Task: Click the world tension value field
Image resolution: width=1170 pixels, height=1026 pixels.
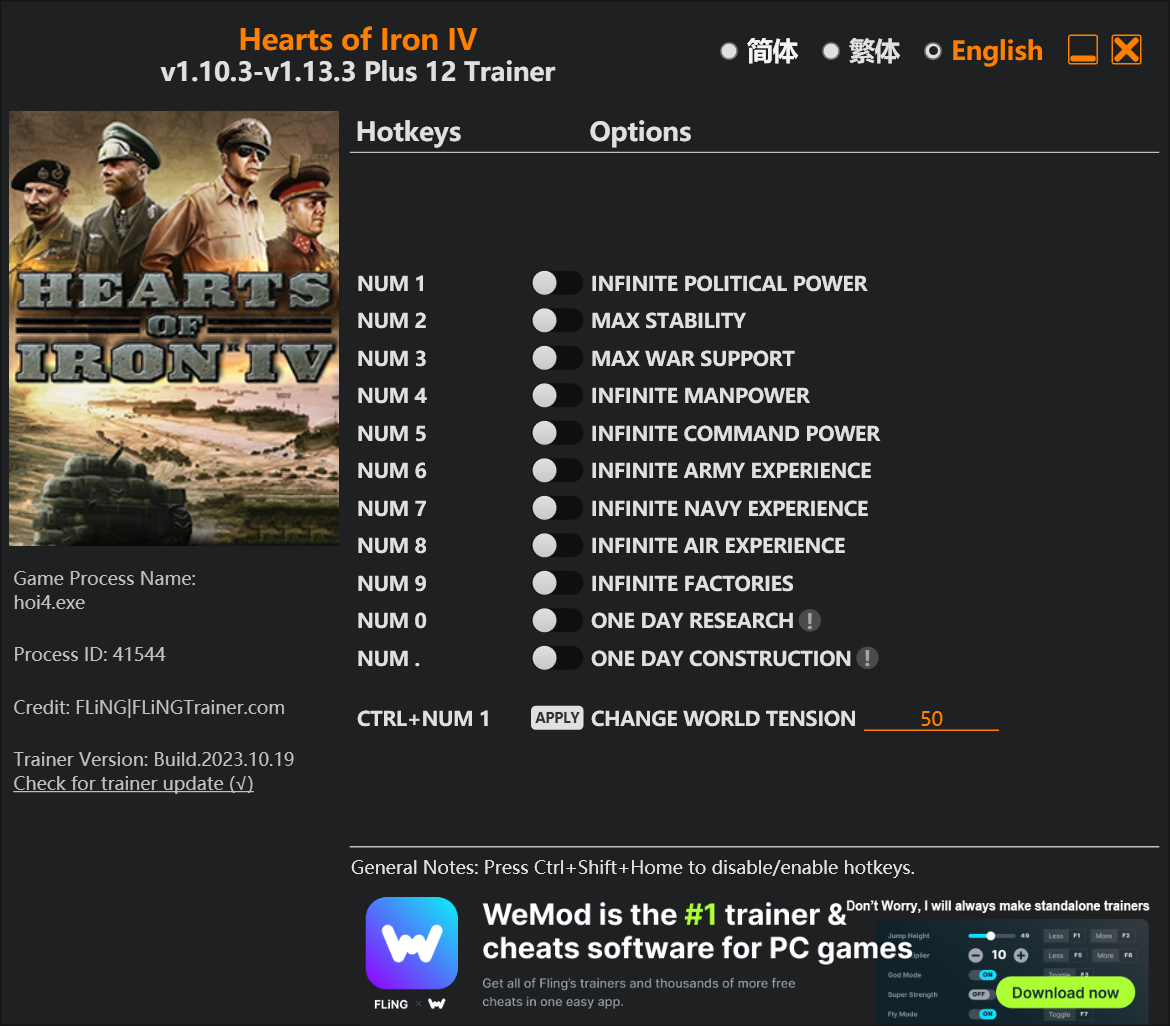Action: click(931, 719)
